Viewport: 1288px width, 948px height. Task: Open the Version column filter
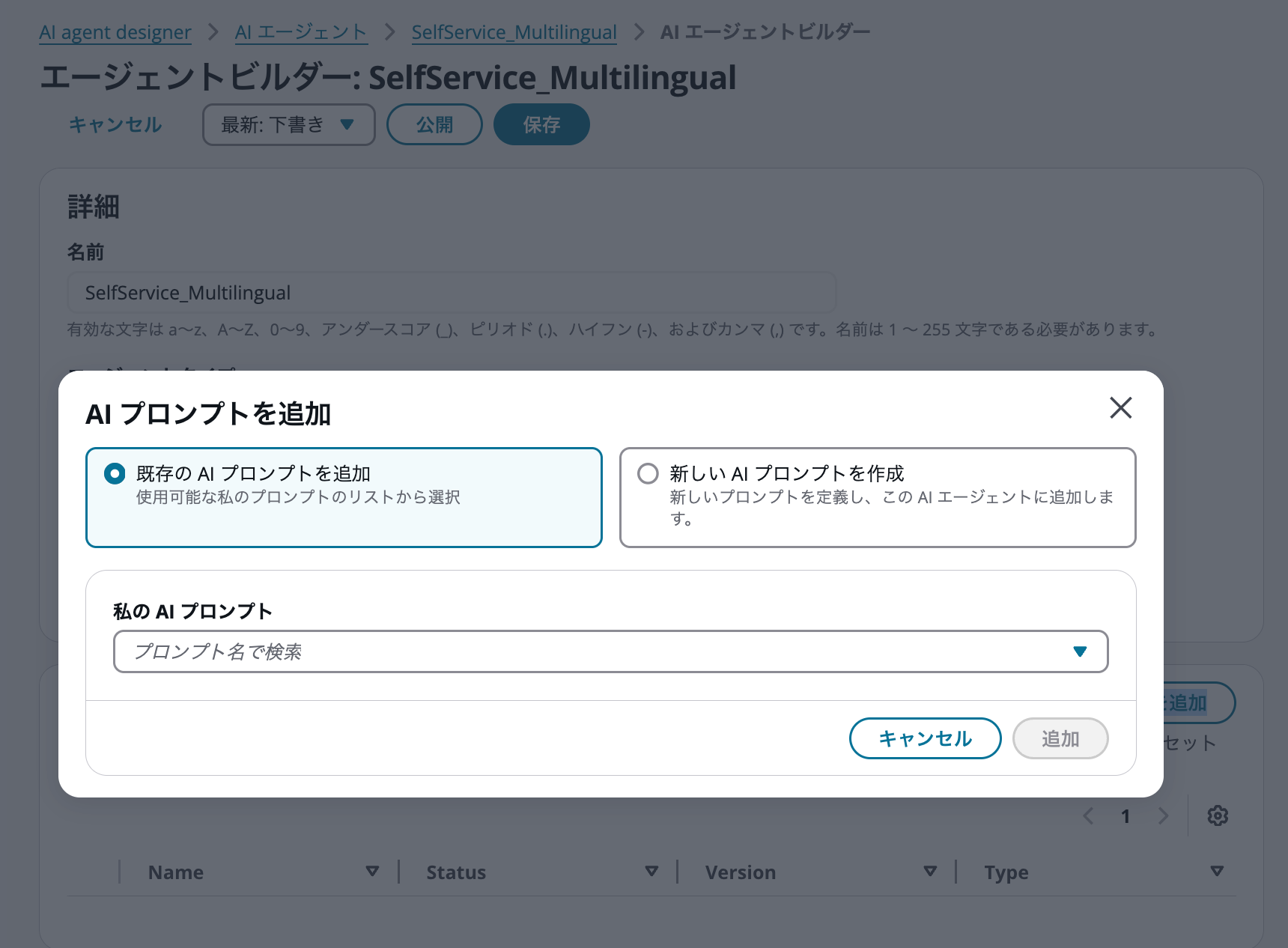(931, 872)
